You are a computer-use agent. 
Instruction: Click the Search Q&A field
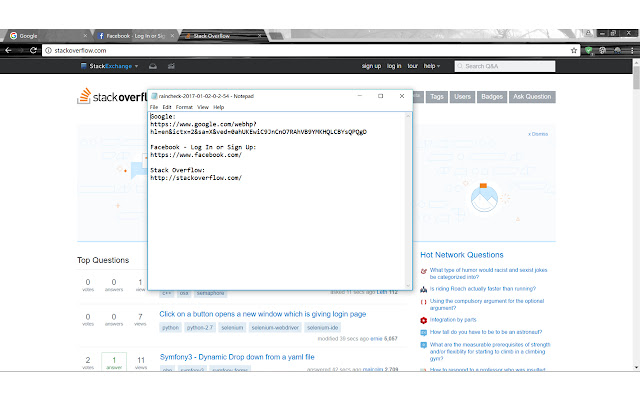(x=505, y=66)
